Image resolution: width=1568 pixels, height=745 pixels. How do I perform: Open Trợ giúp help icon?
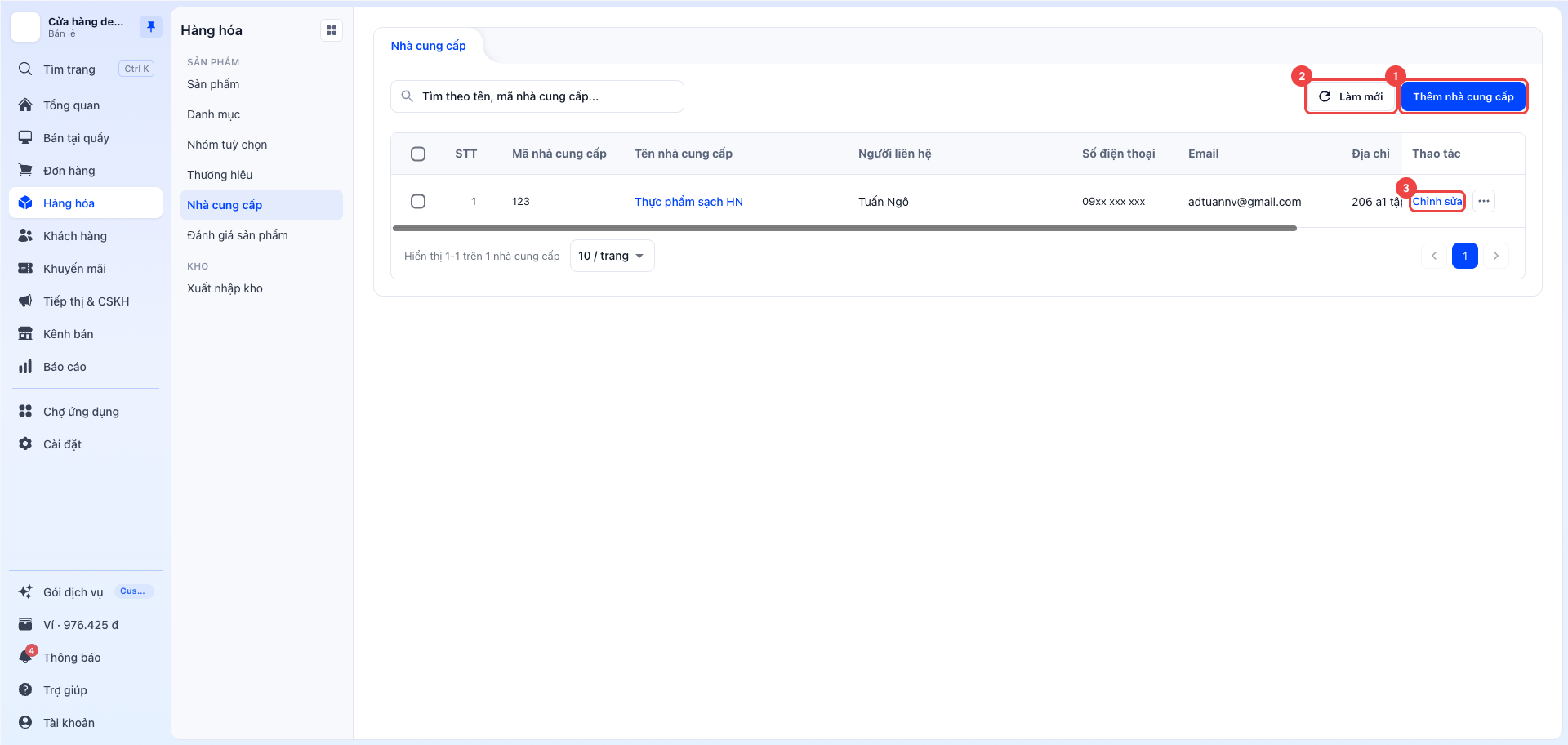pyautogui.click(x=25, y=689)
